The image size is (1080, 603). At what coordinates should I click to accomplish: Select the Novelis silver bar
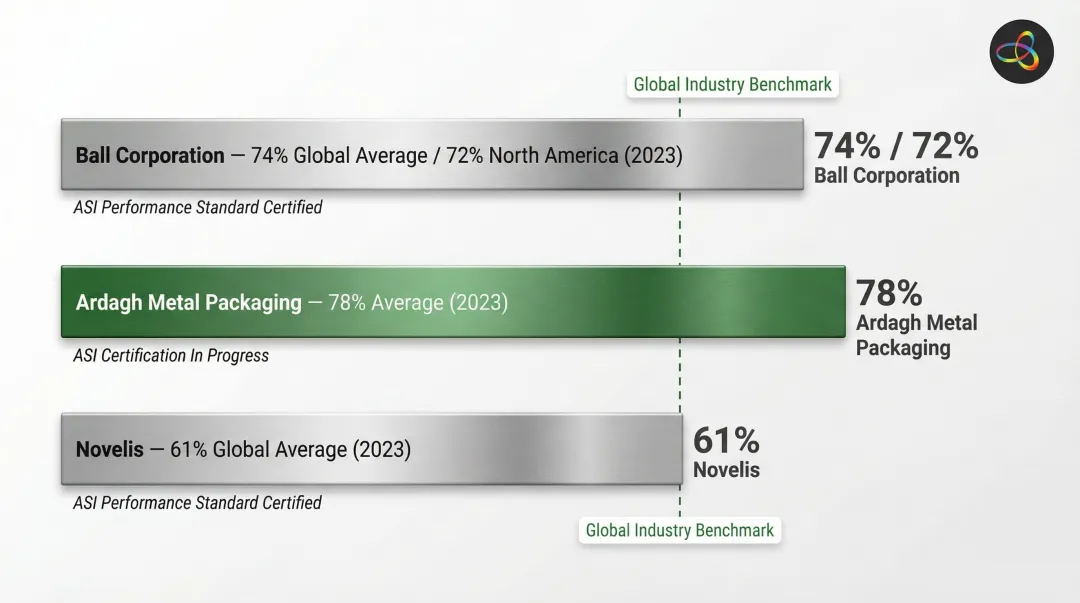(x=372, y=449)
